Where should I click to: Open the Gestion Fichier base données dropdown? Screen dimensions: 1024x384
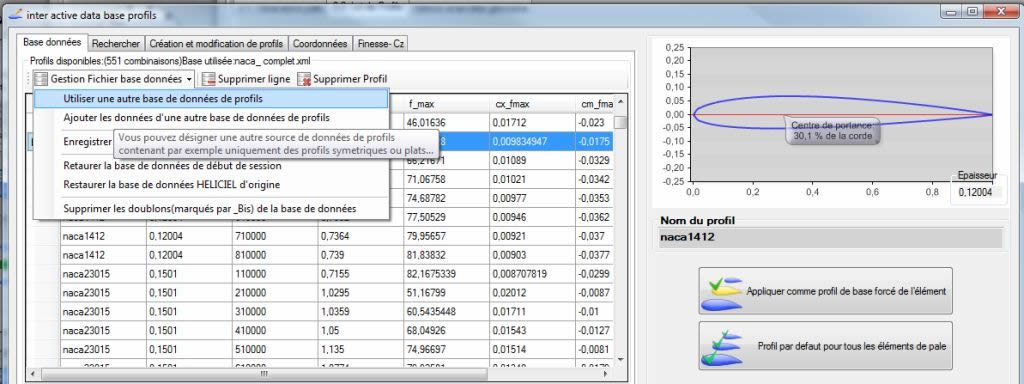pyautogui.click(x=114, y=79)
